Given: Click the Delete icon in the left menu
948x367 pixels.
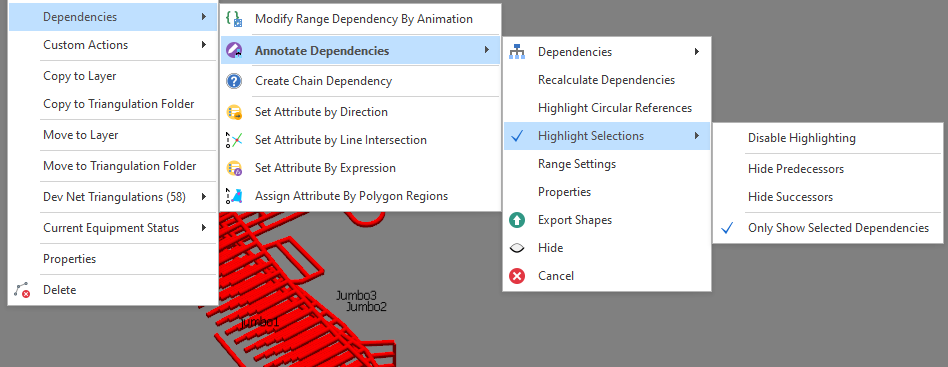Looking at the screenshot, I should coord(22,290).
